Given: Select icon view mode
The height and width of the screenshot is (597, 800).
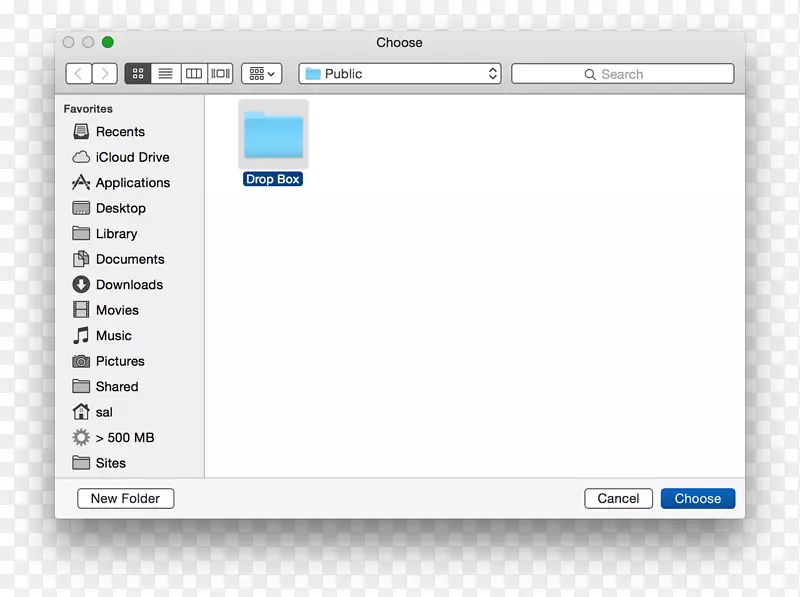Looking at the screenshot, I should coord(138,73).
